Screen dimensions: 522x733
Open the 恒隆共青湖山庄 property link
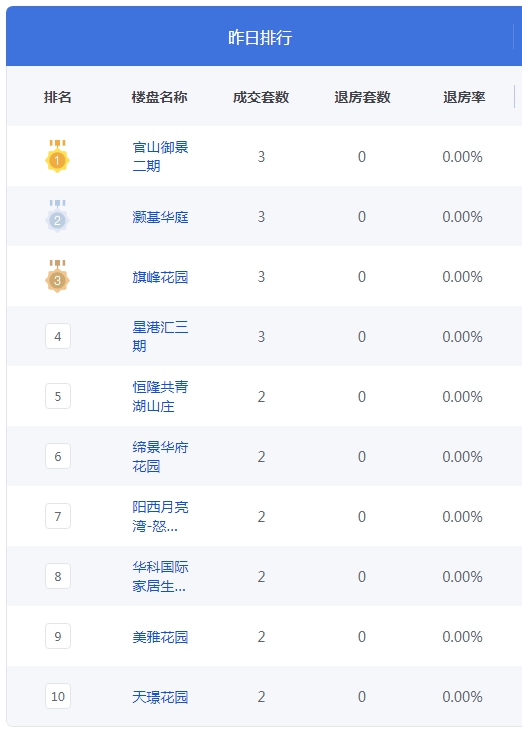[x=160, y=396]
